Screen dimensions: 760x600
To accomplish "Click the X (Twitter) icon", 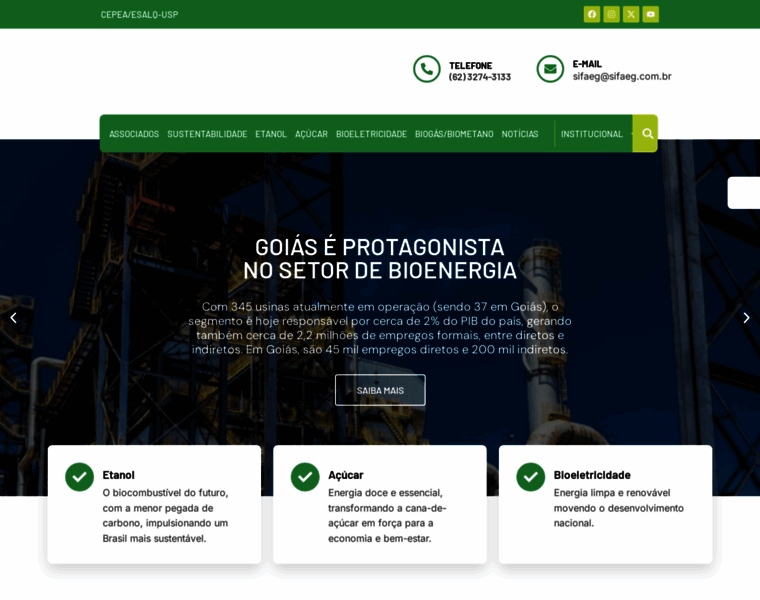I will 631,14.
